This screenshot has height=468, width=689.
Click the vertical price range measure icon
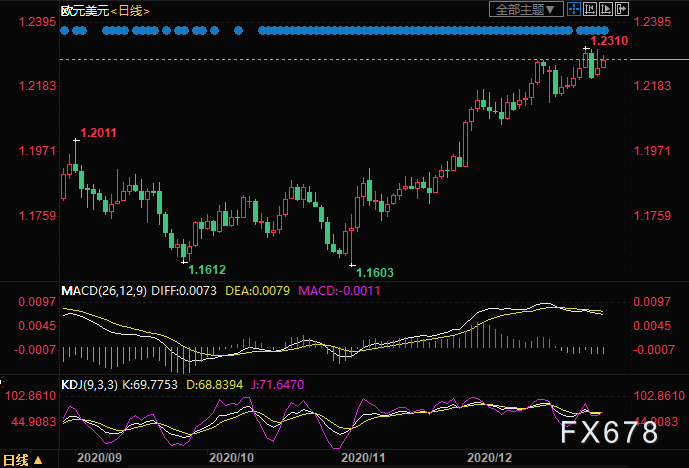[x=590, y=10]
